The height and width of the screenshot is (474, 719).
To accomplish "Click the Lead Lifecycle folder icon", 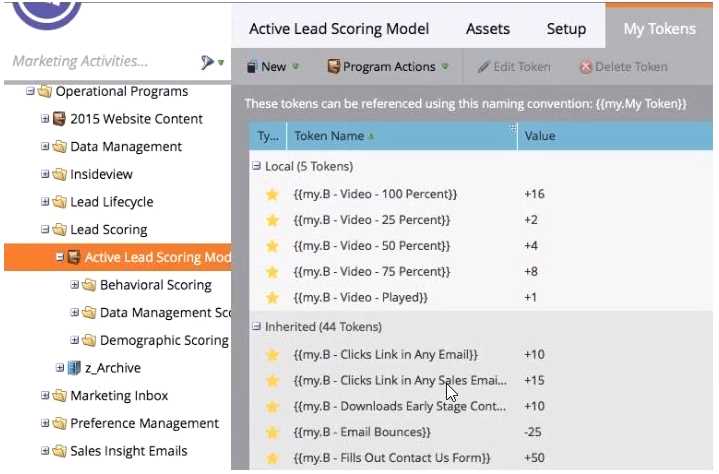I will coord(59,202).
